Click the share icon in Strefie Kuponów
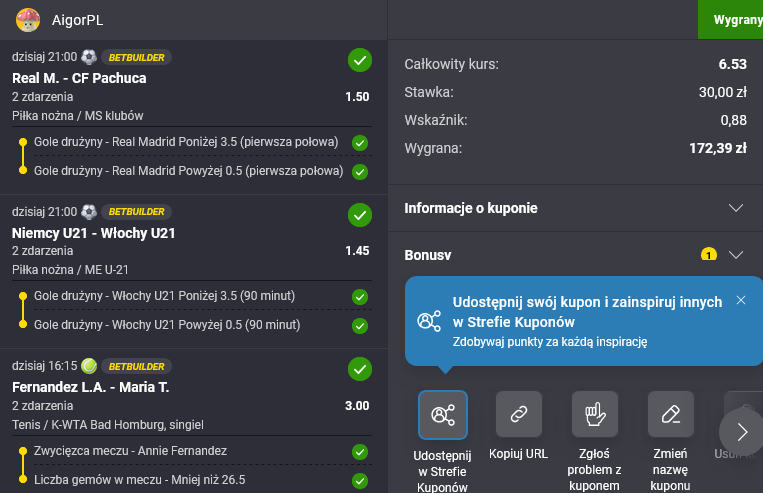The width and height of the screenshot is (763, 493). 442,415
